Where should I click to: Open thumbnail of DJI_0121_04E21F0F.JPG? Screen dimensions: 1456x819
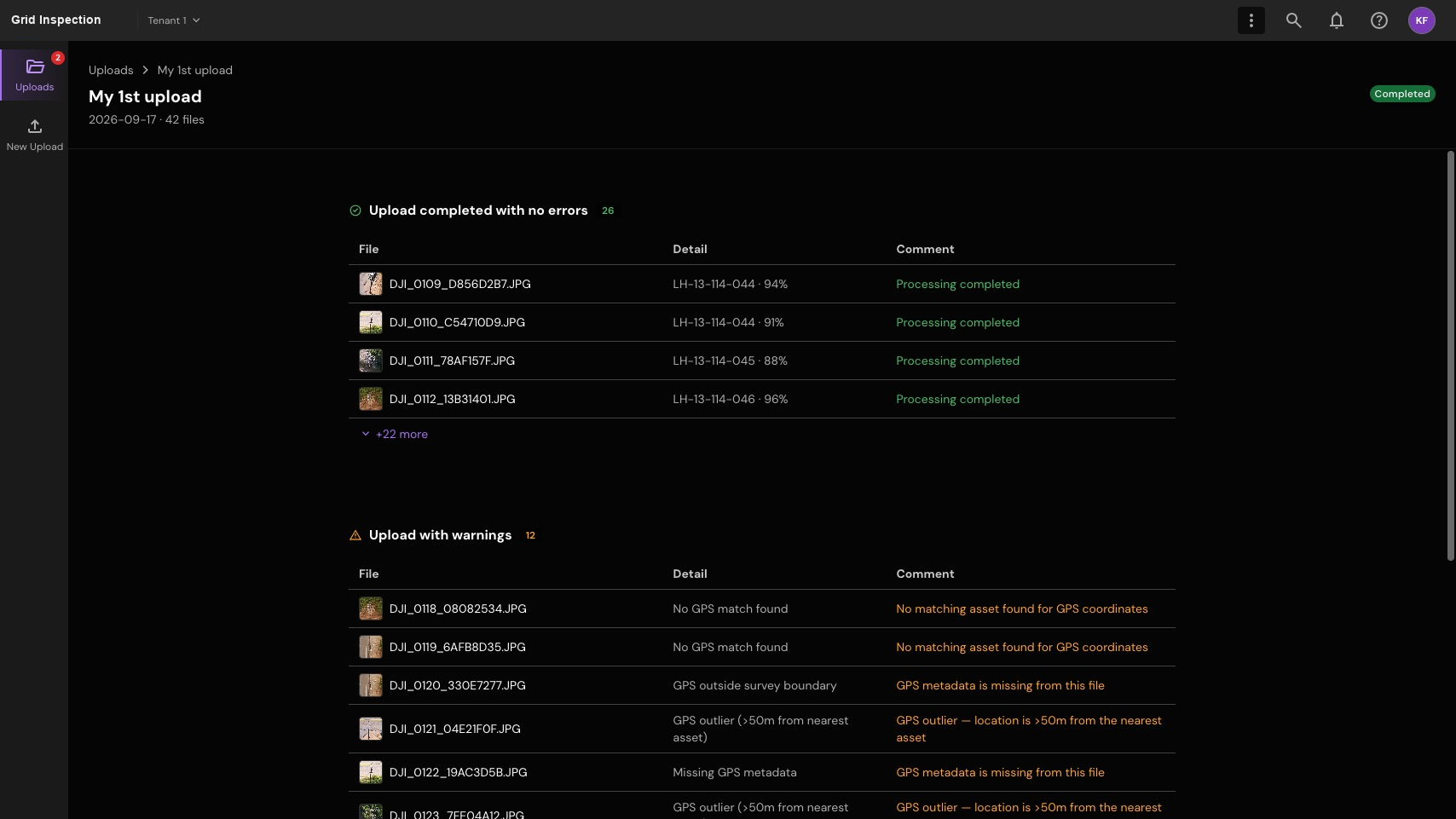tap(371, 729)
